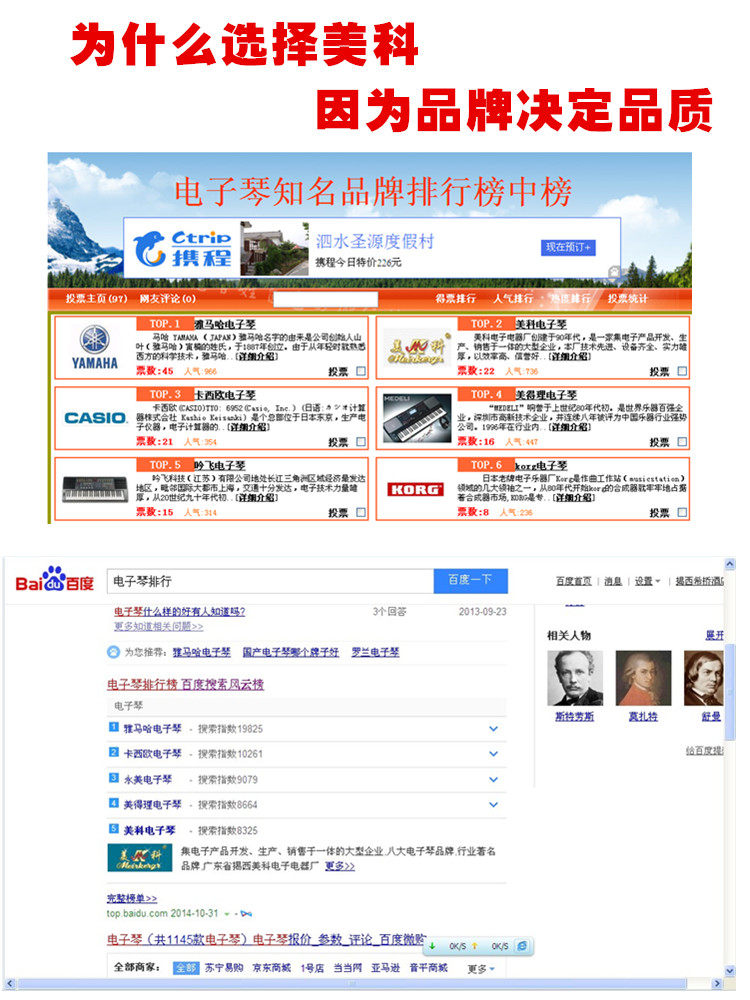Click 详细介绍 link in 雅马哈电子琴 card
Screen dimensions: 750x1000
(256, 357)
